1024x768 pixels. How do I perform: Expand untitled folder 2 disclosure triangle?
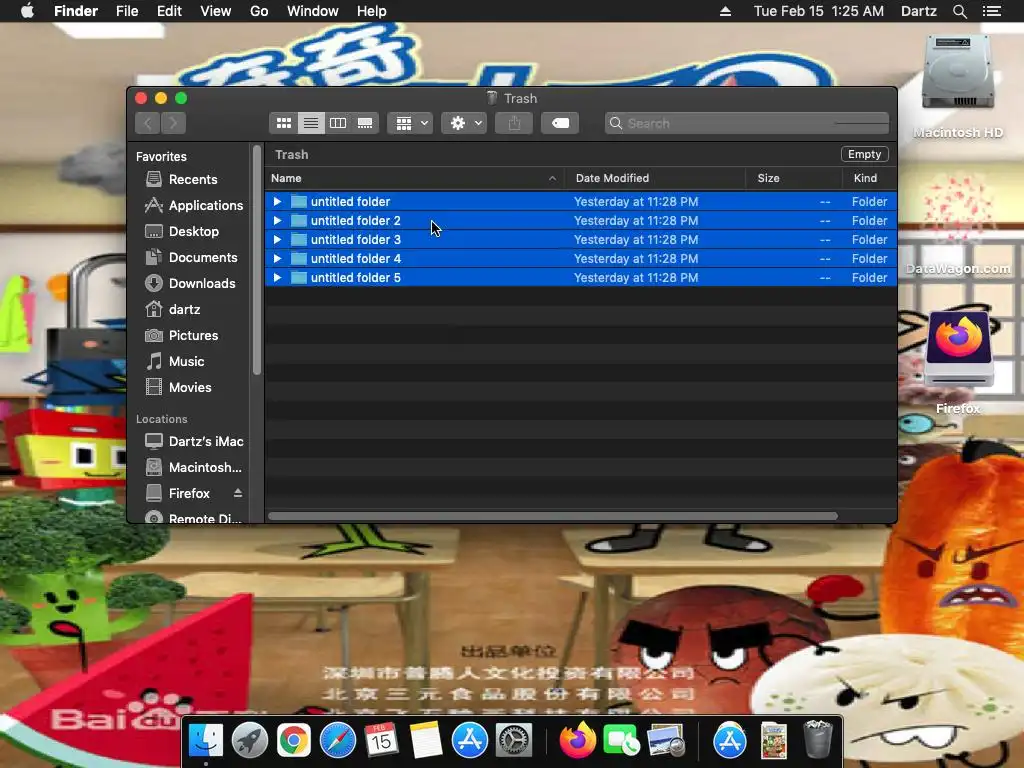pos(277,221)
